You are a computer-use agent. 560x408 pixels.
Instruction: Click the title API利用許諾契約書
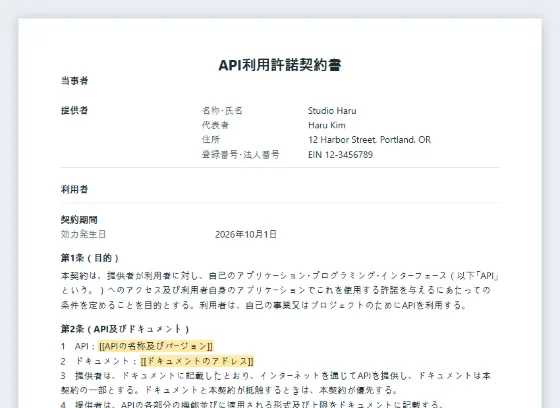[280, 65]
